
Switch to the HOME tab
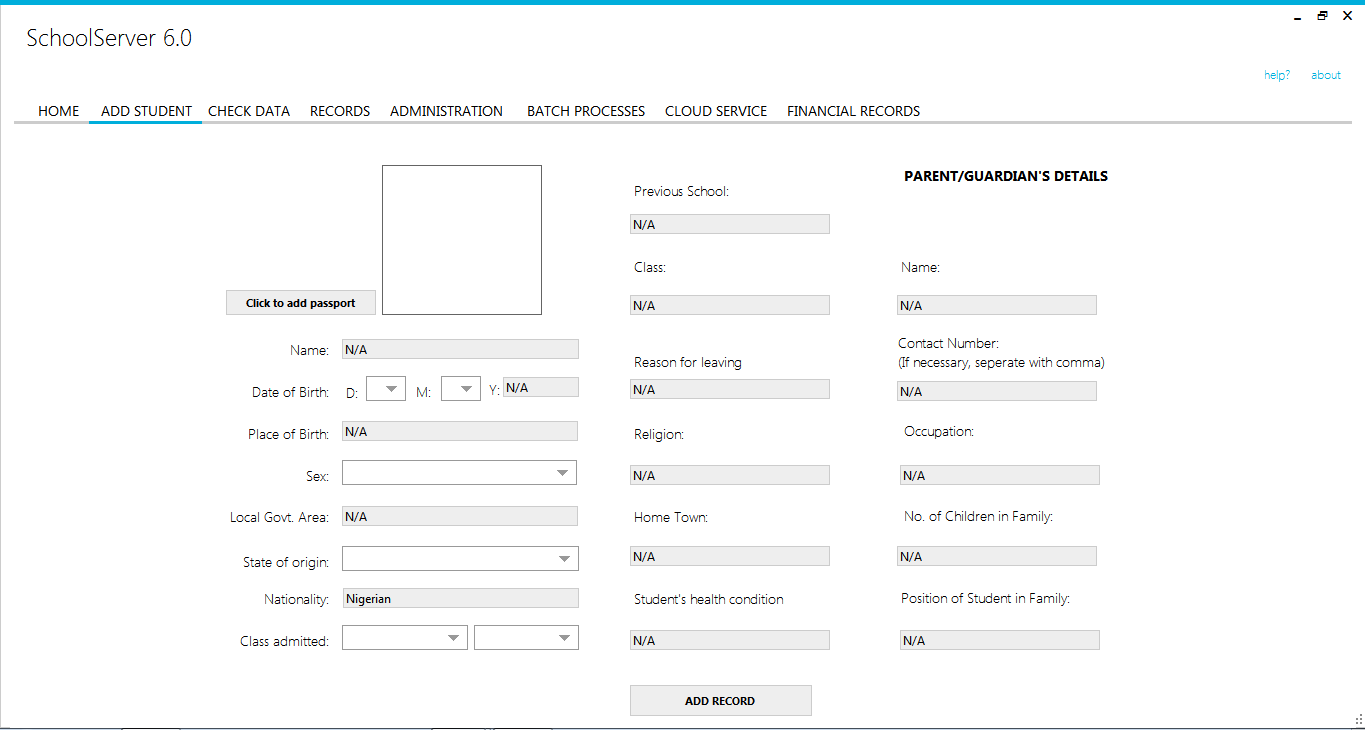pyautogui.click(x=58, y=111)
